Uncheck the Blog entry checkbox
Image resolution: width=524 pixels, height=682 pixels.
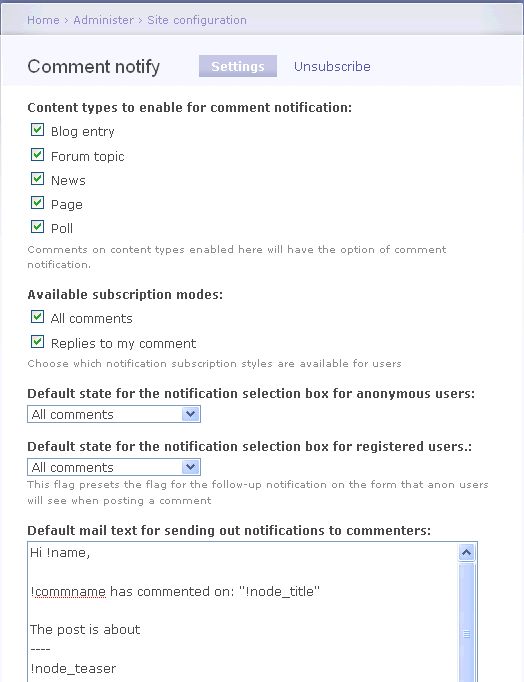point(37,130)
